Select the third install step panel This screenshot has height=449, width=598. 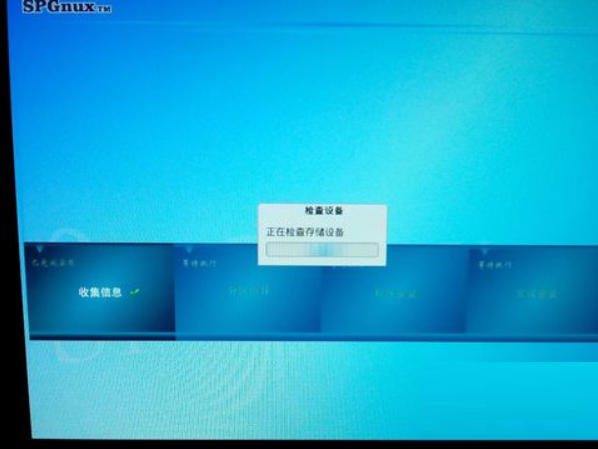click(x=395, y=294)
